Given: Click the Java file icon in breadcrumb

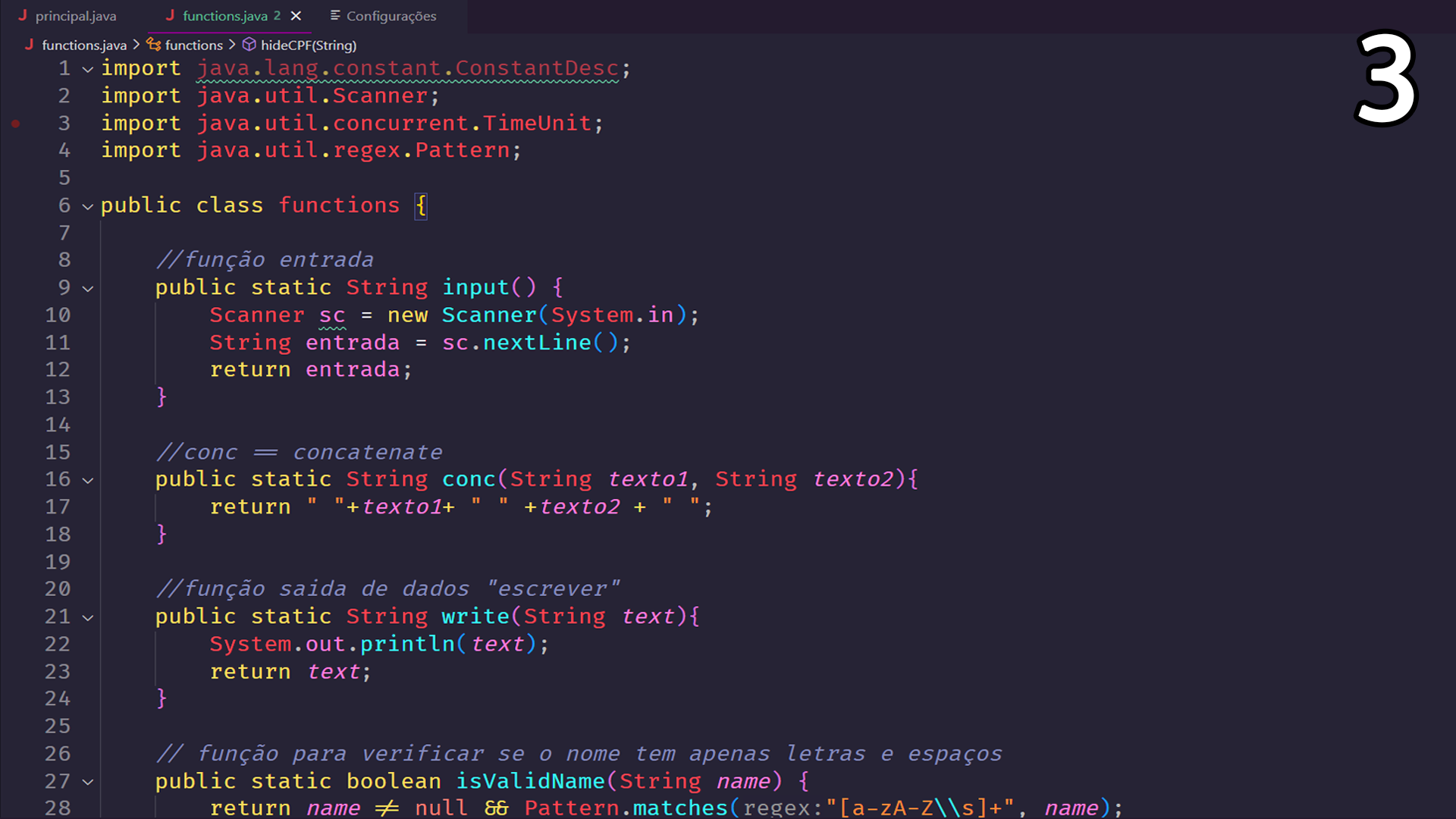Looking at the screenshot, I should click(x=29, y=45).
